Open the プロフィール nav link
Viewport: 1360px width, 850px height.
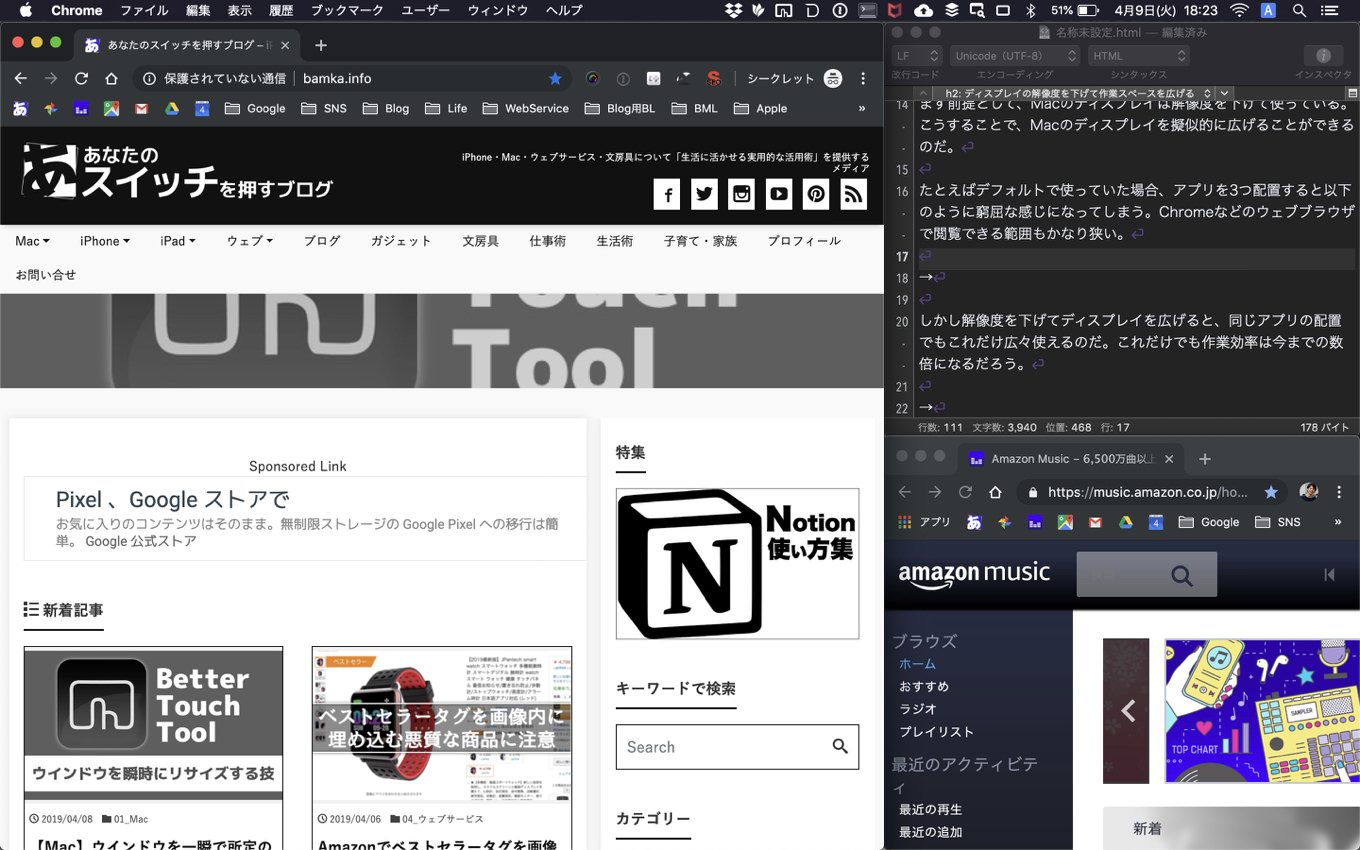pos(804,241)
